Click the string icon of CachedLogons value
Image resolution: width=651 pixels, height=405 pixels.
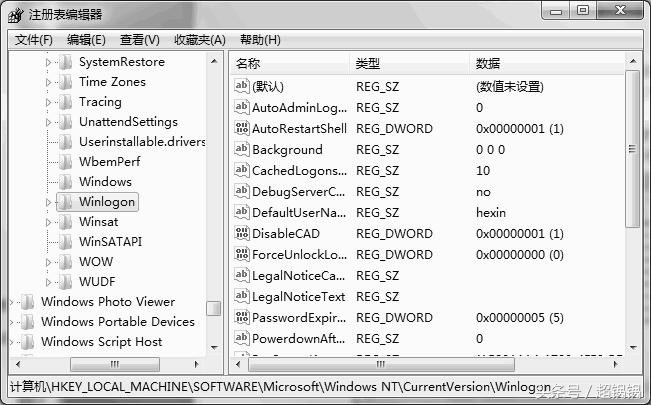[x=242, y=170]
